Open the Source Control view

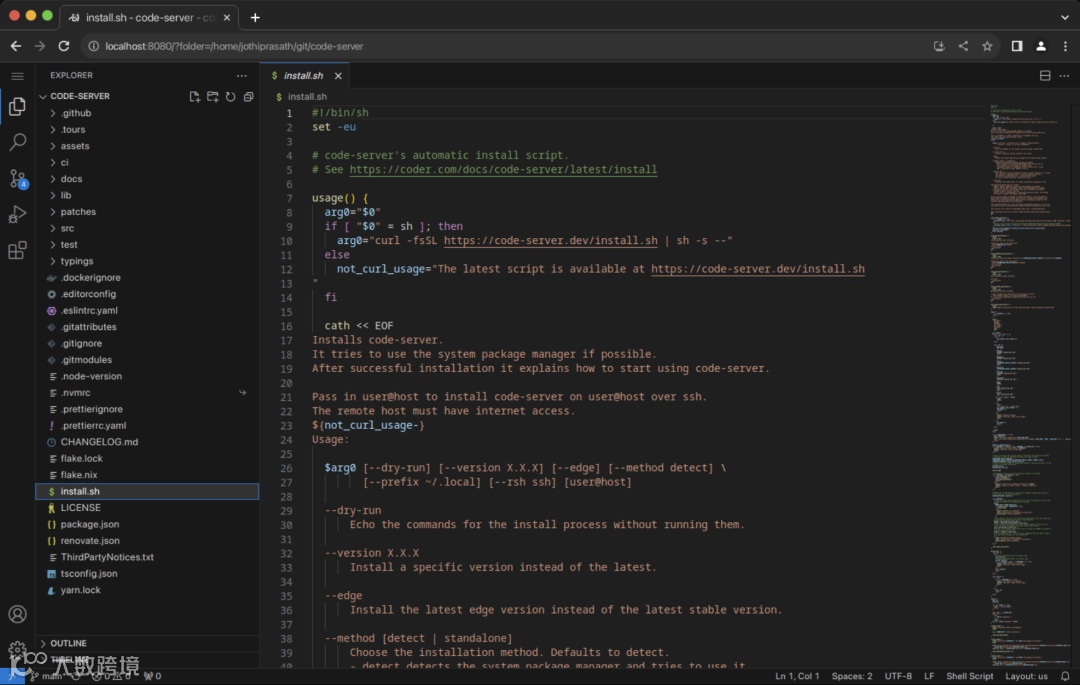(x=17, y=179)
